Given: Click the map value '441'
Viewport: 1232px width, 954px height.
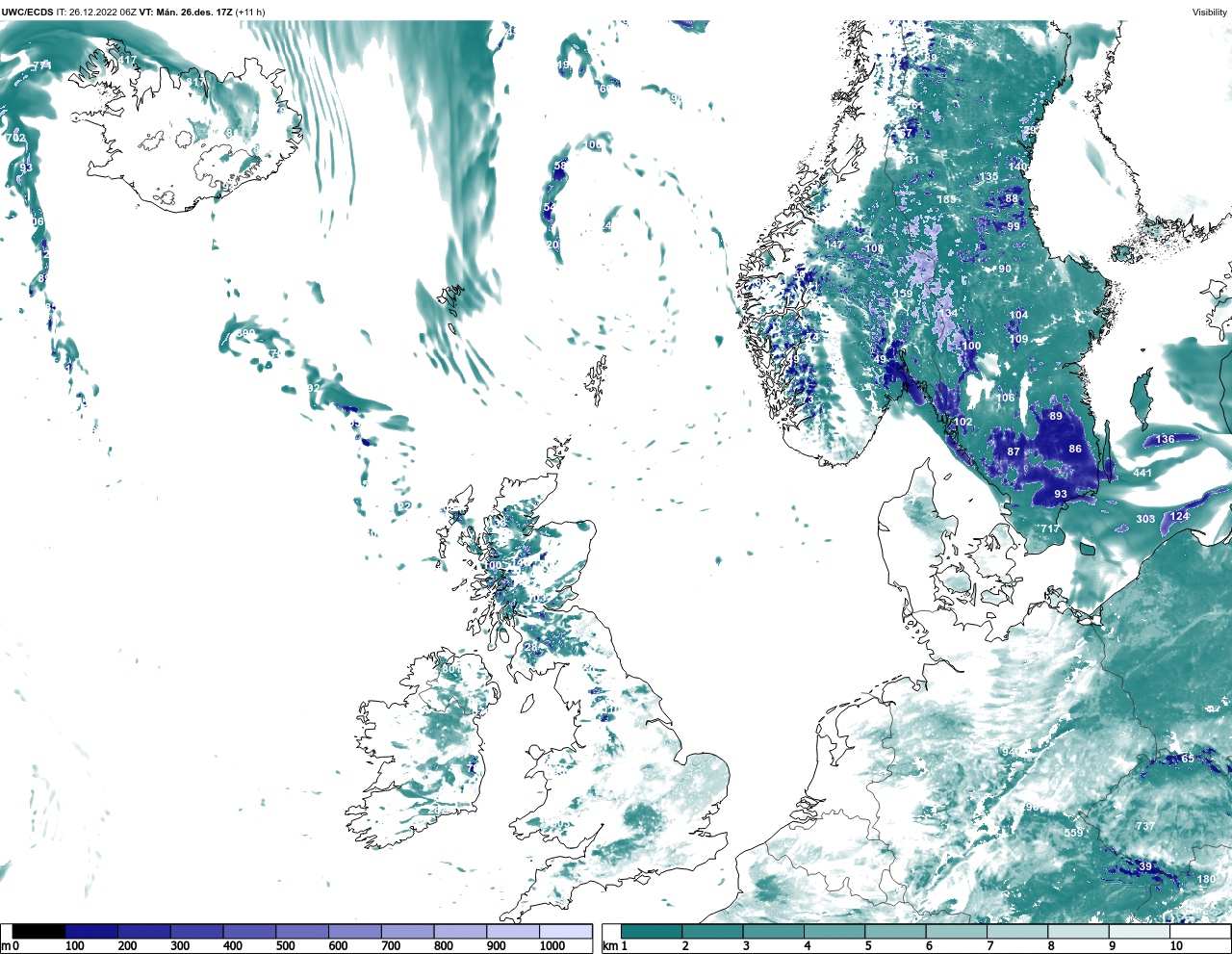Looking at the screenshot, I should [1142, 473].
